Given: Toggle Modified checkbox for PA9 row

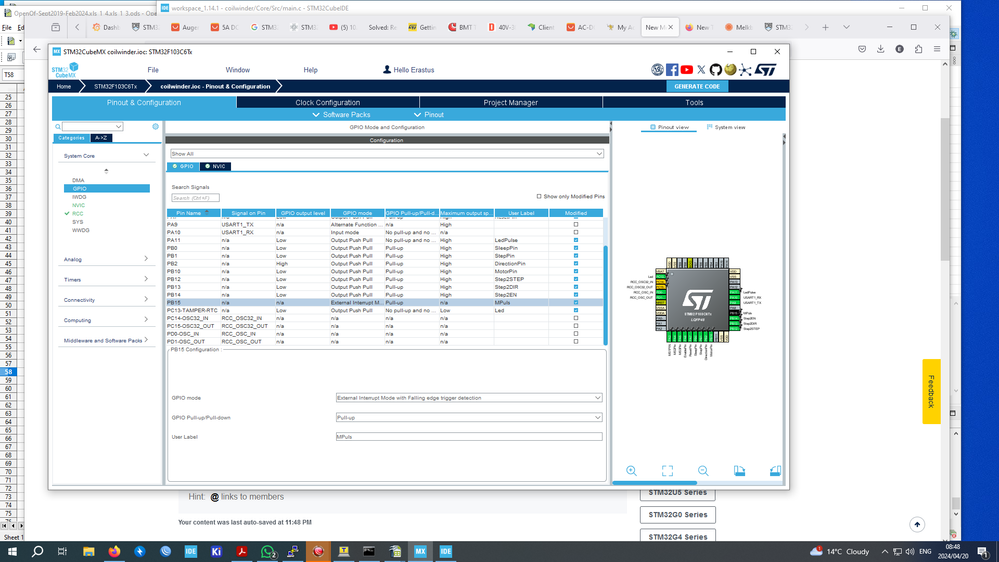Looking at the screenshot, I should click(576, 224).
